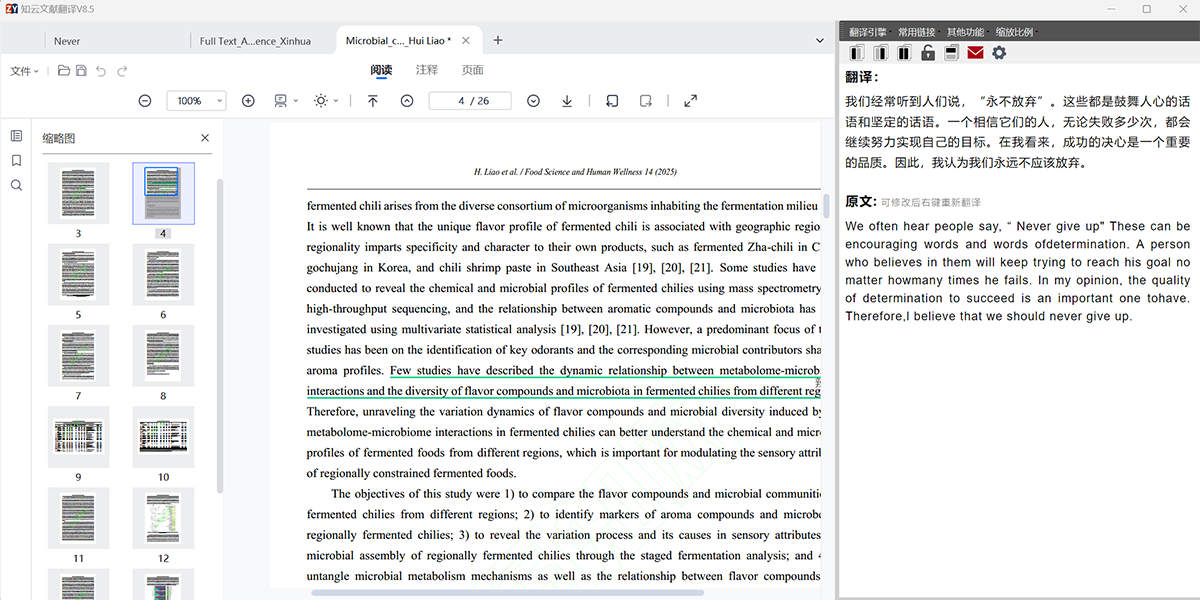Enter fullscreen with the expand arrows icon

click(x=690, y=101)
